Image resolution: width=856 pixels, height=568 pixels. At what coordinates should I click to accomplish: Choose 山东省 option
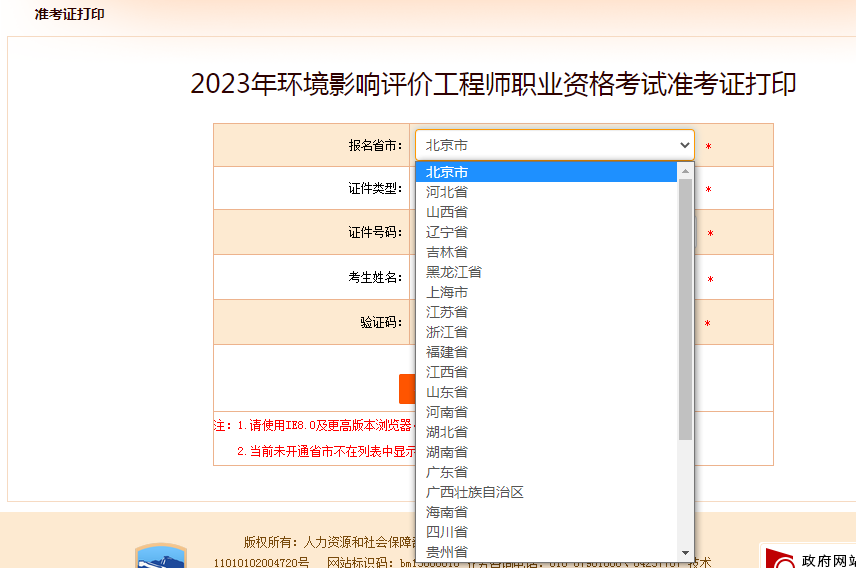pos(546,392)
